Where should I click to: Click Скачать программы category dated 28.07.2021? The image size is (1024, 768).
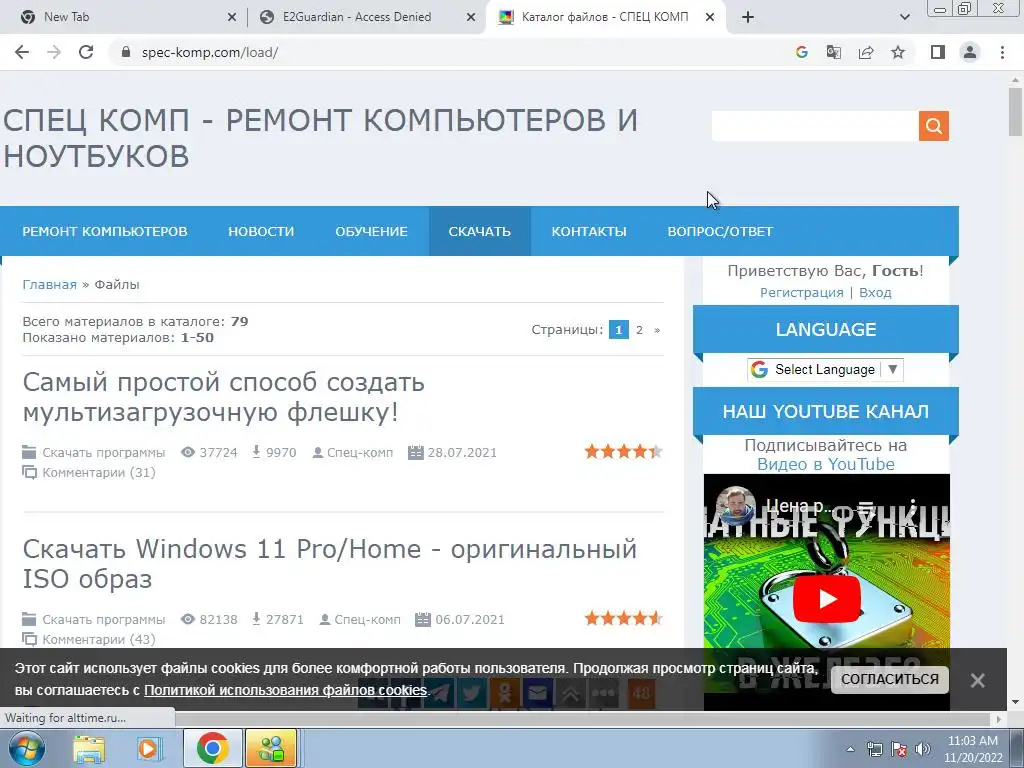coord(104,453)
